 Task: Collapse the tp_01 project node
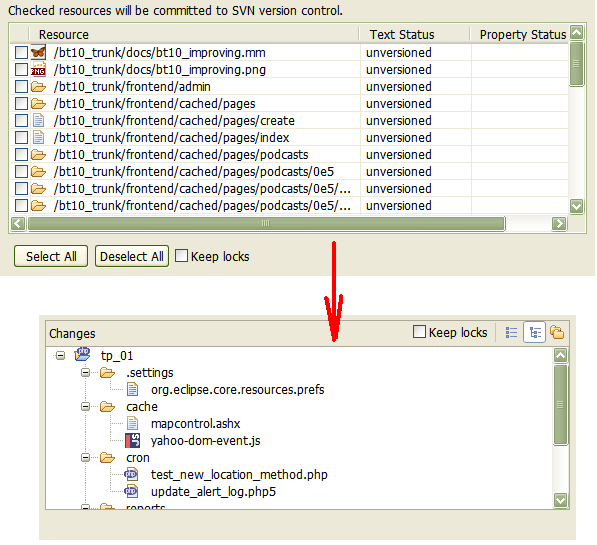(x=60, y=356)
